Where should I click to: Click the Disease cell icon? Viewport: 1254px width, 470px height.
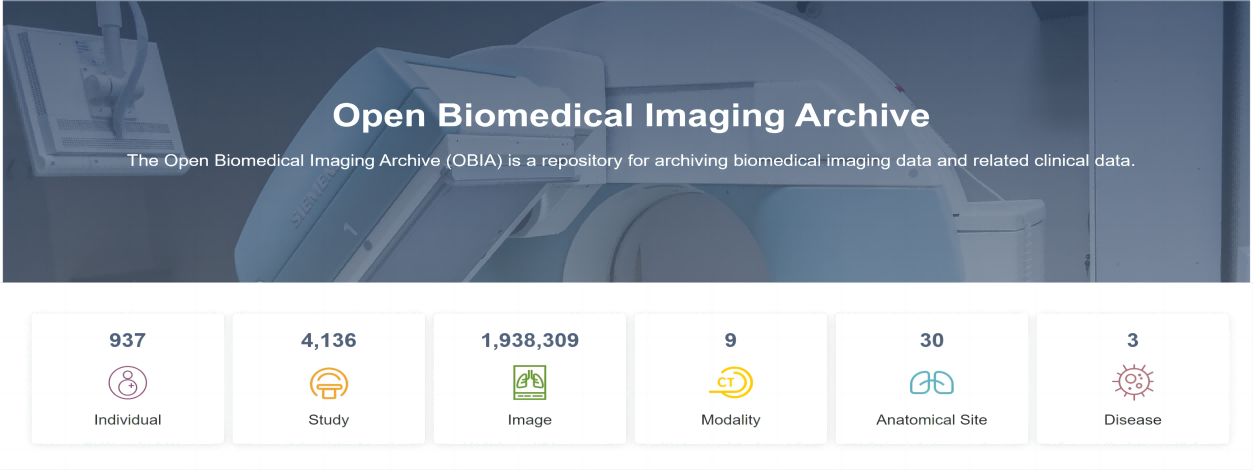tap(1133, 382)
